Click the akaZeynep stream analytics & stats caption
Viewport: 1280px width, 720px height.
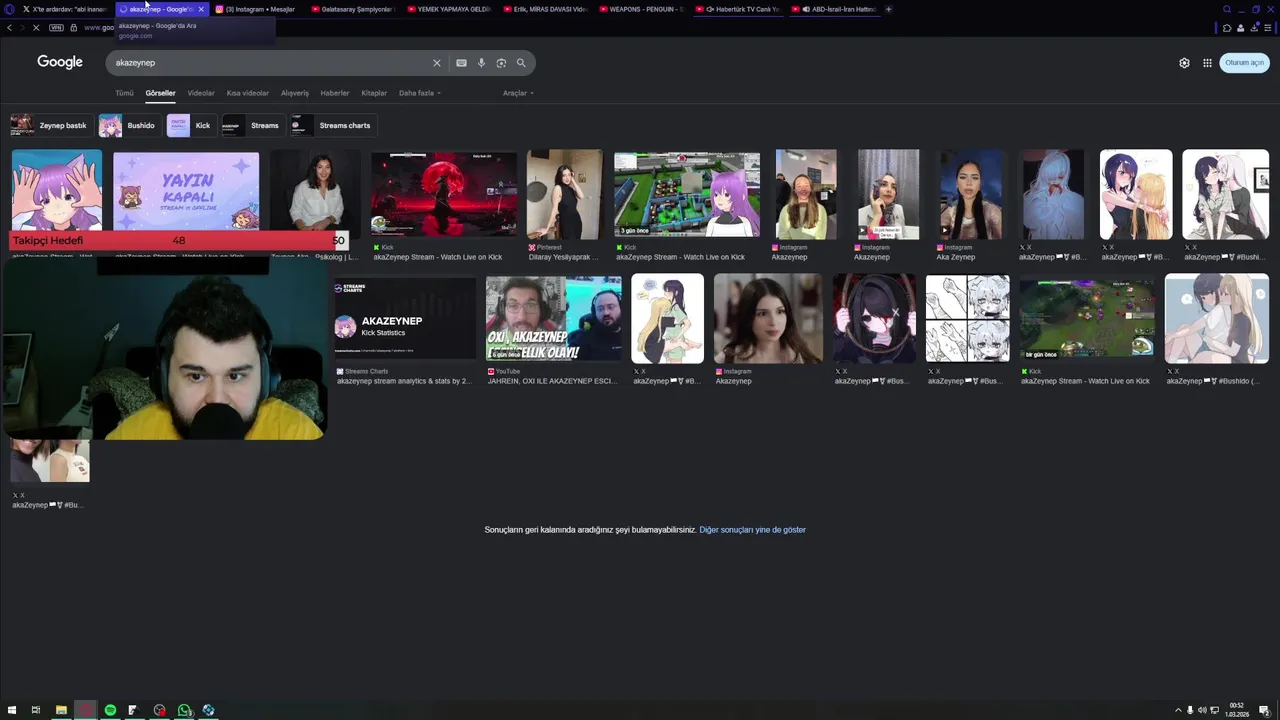click(x=404, y=381)
